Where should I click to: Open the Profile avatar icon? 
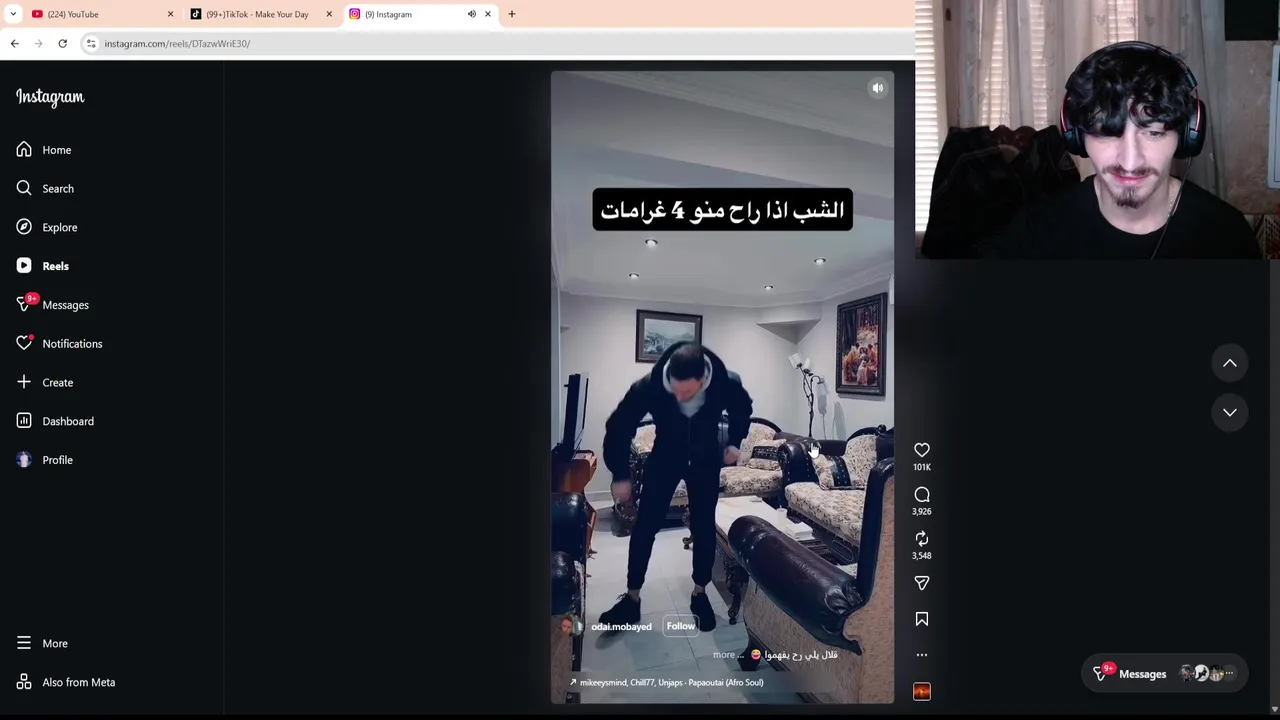point(24,460)
